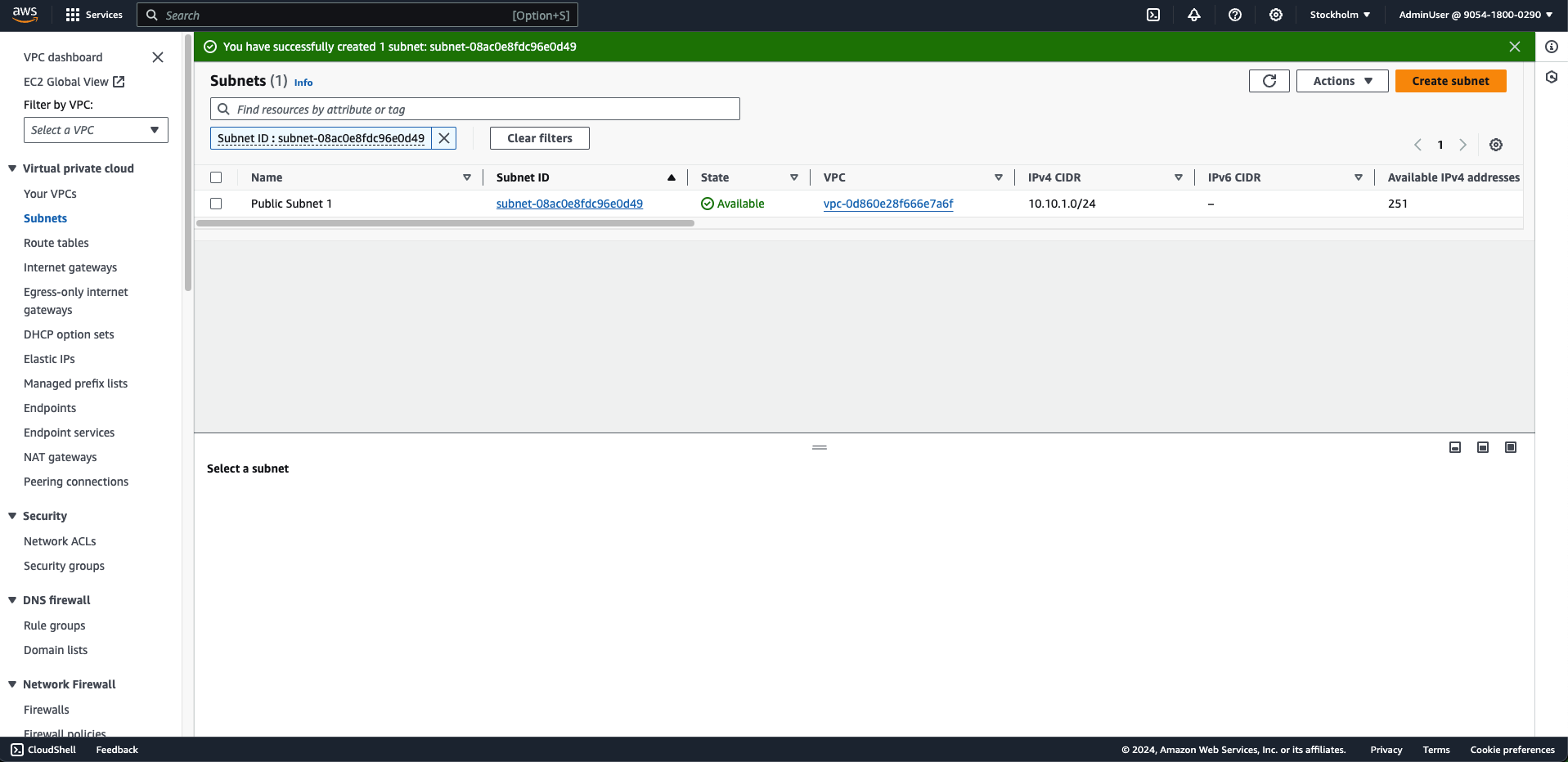
Task: Click the horizontal table scrollbar
Action: 445,223
